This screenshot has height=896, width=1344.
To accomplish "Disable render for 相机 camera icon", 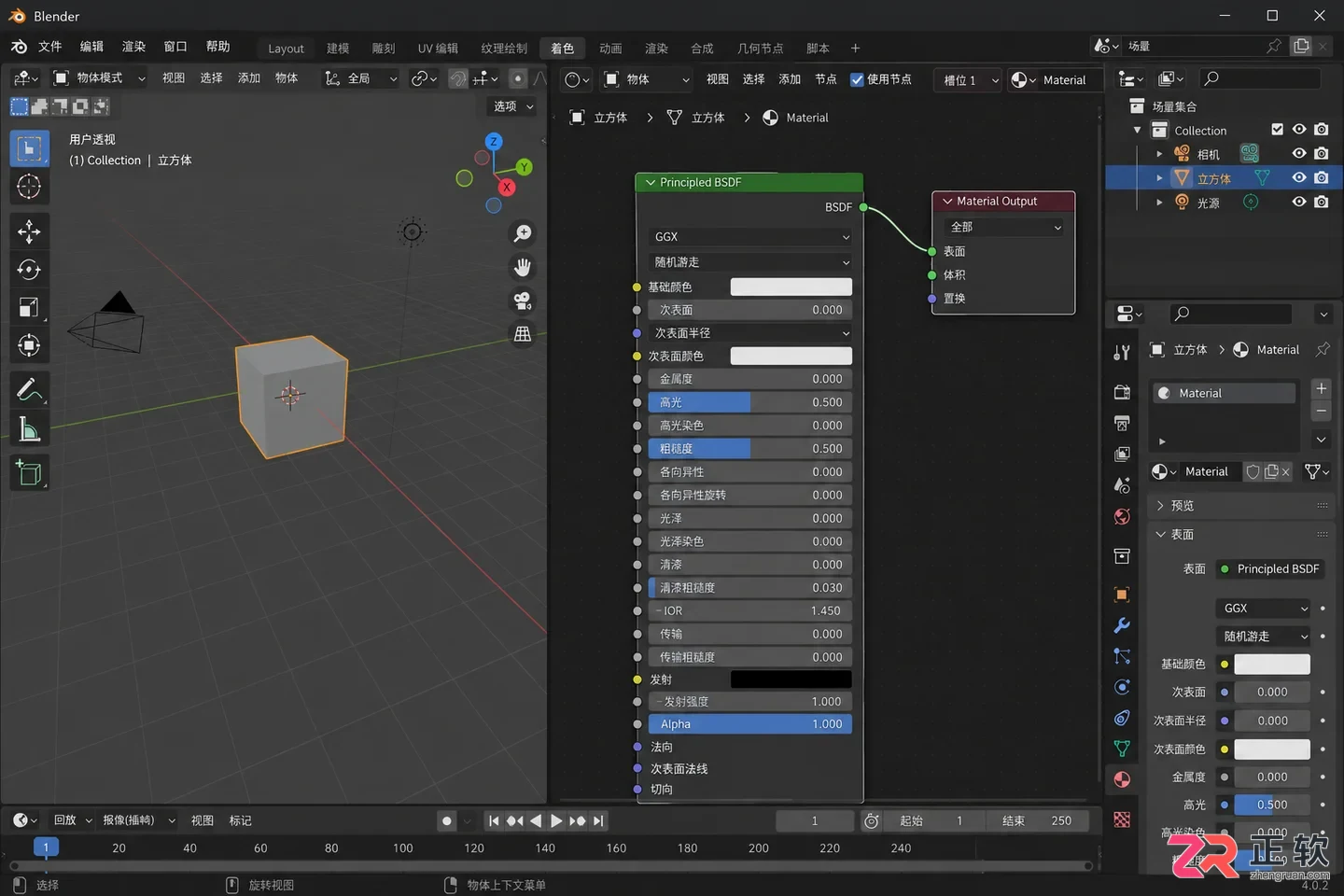I will pyautogui.click(x=1322, y=153).
